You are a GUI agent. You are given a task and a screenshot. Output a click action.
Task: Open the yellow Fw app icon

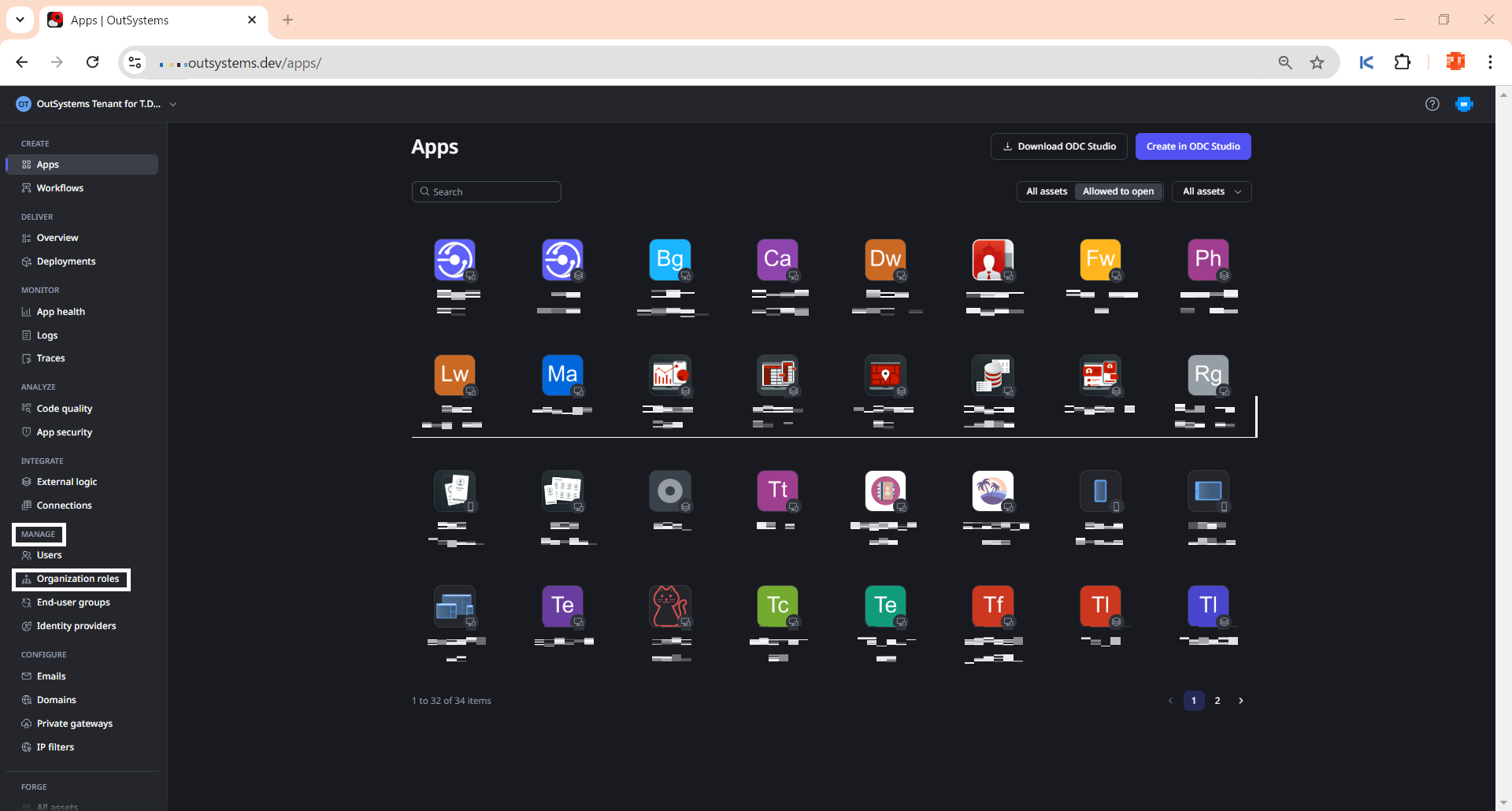pyautogui.click(x=1100, y=259)
